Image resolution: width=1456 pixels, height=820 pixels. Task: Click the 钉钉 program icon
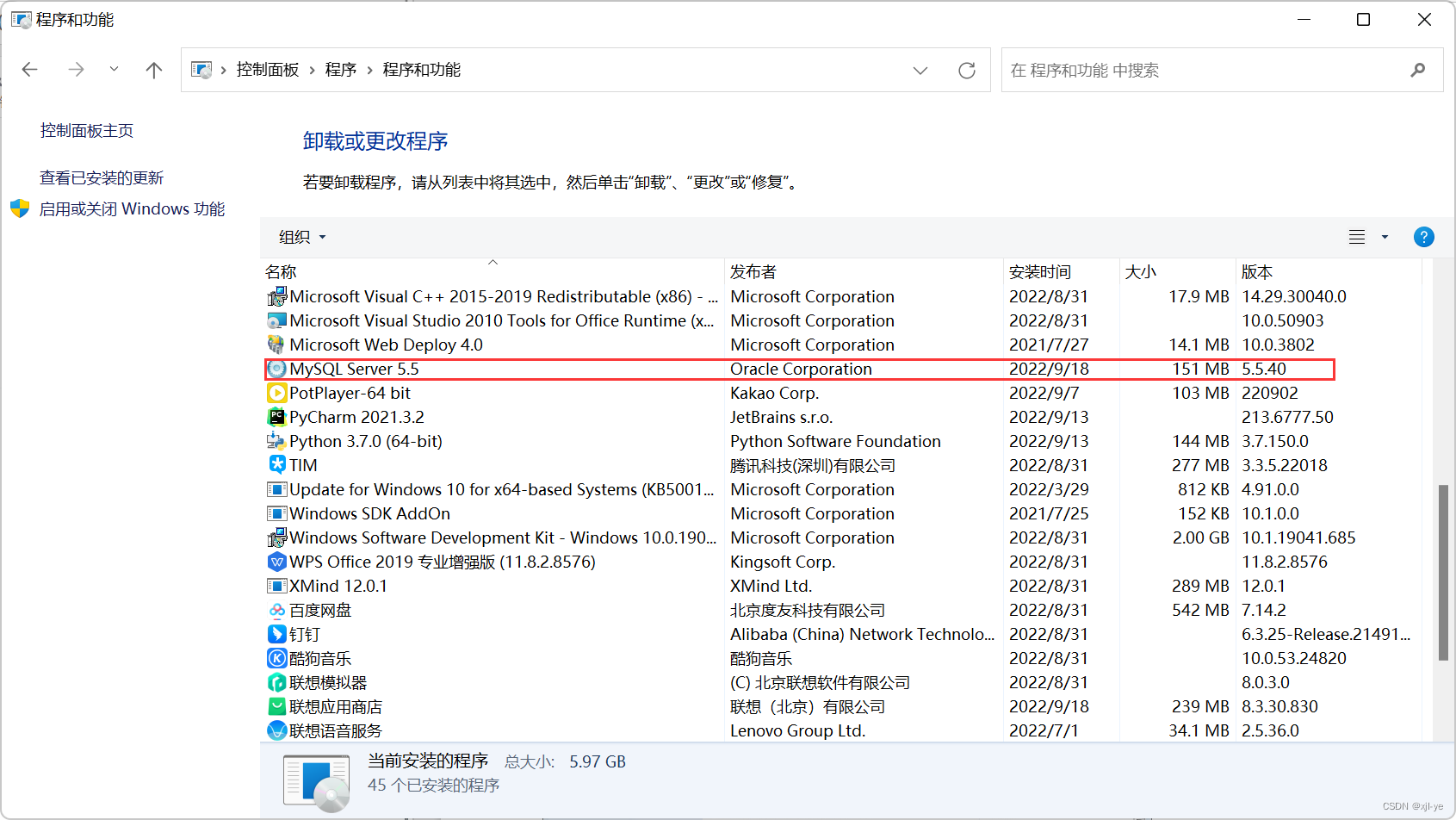coord(276,634)
